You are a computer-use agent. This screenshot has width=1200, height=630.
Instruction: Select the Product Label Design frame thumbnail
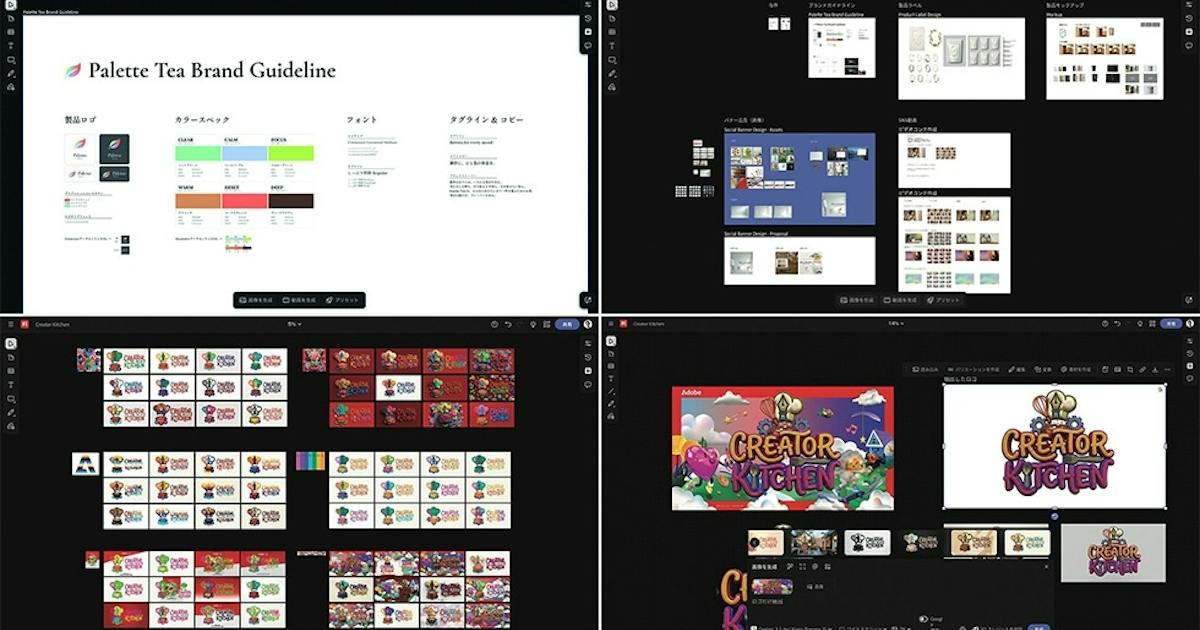pyautogui.click(x=961, y=59)
